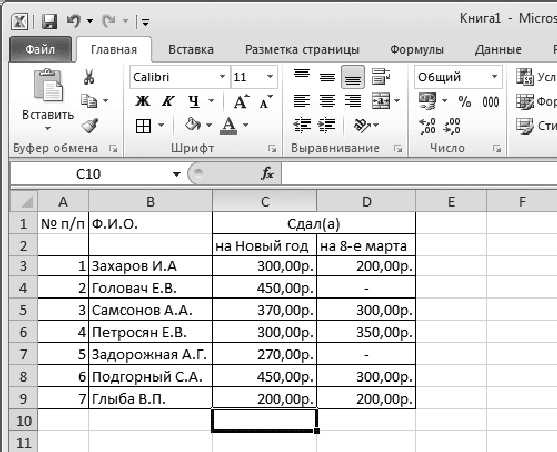Image resolution: width=557 pixels, height=452 pixels.
Task: Align cell content to middle
Action: tap(327, 77)
